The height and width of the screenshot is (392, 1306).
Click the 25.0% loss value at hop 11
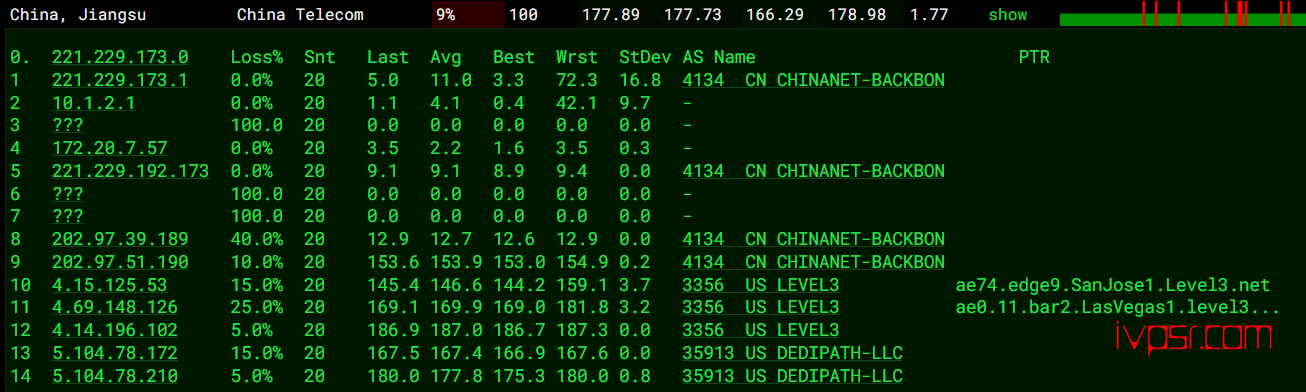pyautogui.click(x=256, y=308)
